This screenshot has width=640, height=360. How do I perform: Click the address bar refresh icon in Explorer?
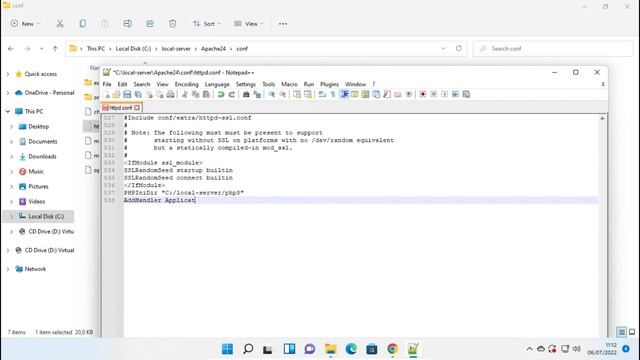pyautogui.click(x=459, y=48)
